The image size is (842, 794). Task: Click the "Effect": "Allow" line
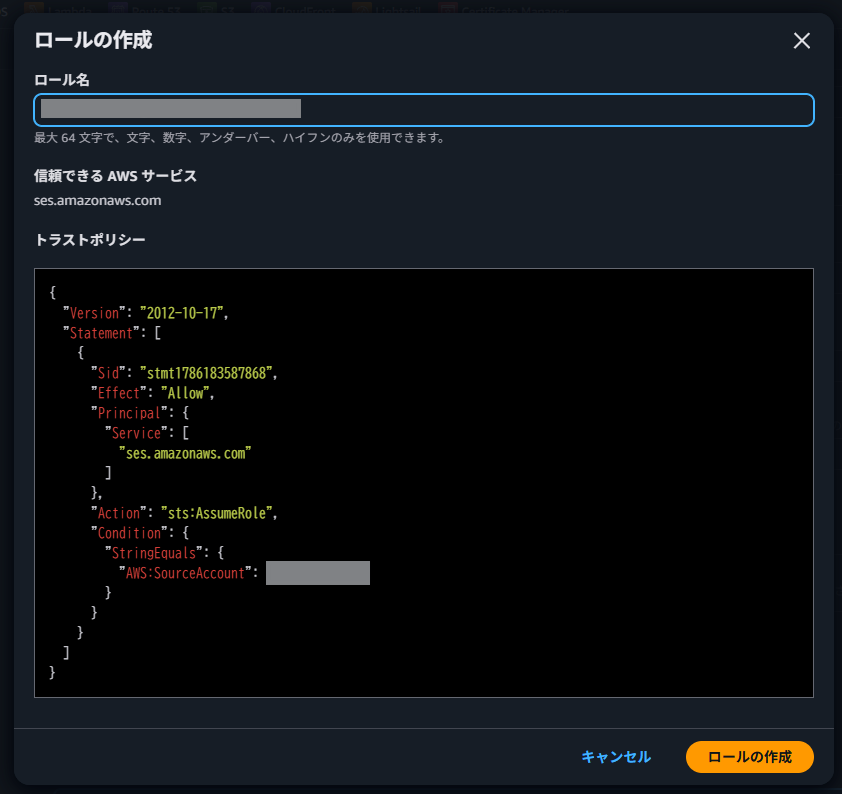coord(153,393)
